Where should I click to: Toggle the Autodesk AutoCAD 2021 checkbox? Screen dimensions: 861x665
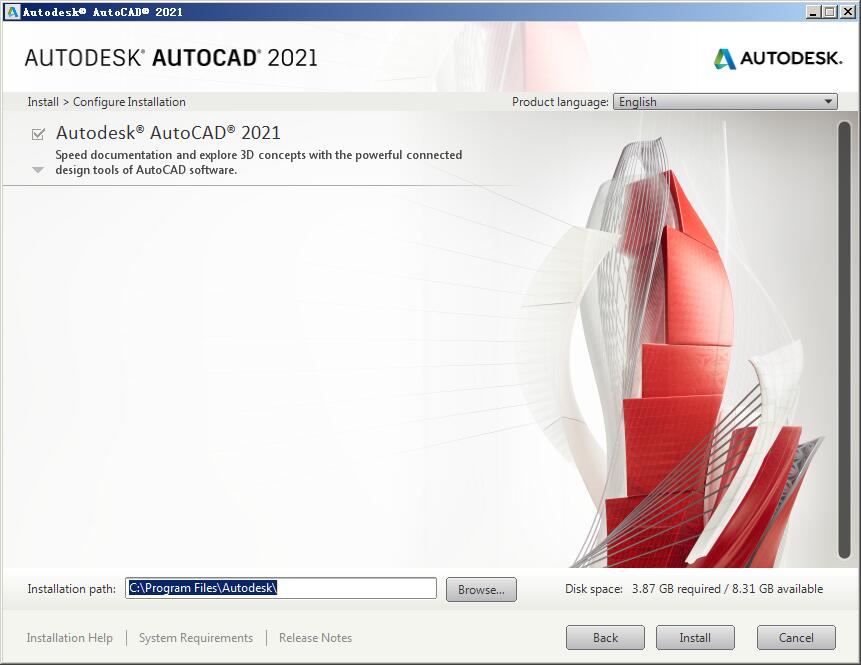pyautogui.click(x=38, y=134)
